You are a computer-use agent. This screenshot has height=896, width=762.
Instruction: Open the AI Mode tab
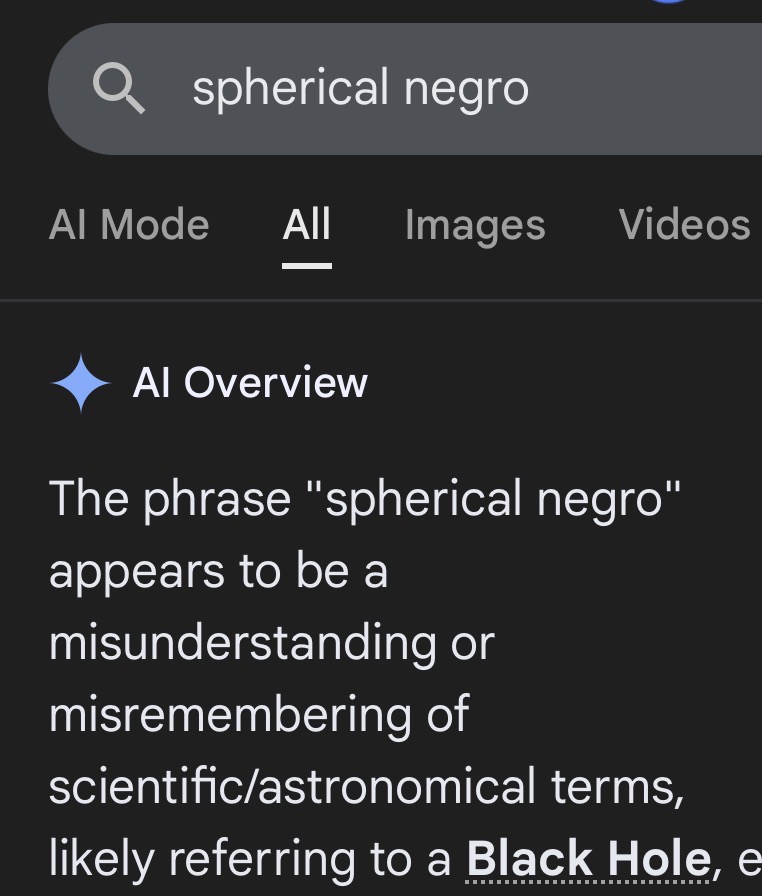129,225
